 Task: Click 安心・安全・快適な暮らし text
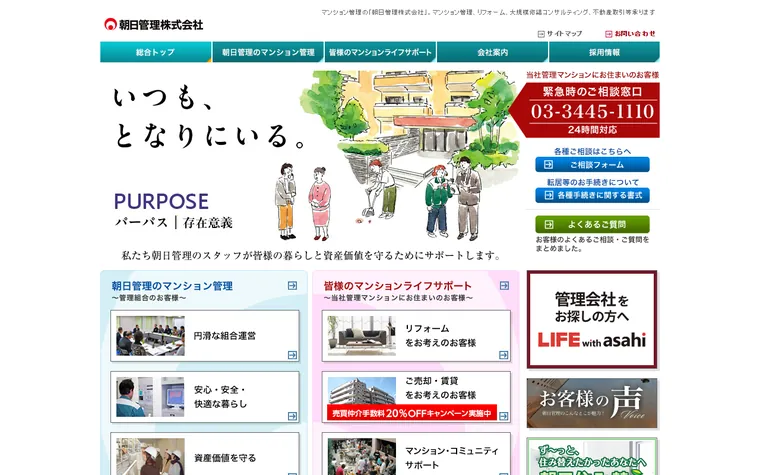221,397
